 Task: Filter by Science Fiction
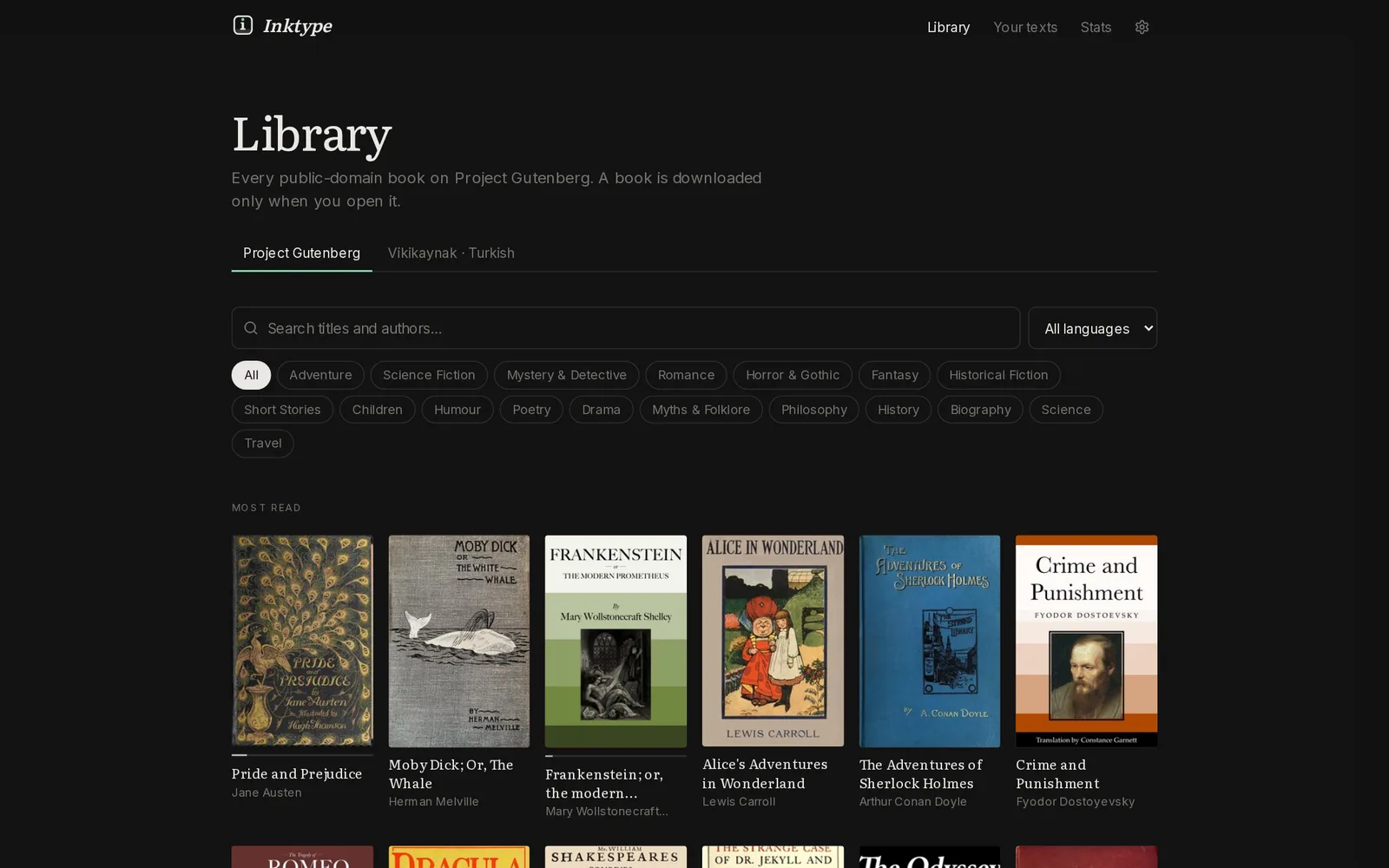coord(429,375)
